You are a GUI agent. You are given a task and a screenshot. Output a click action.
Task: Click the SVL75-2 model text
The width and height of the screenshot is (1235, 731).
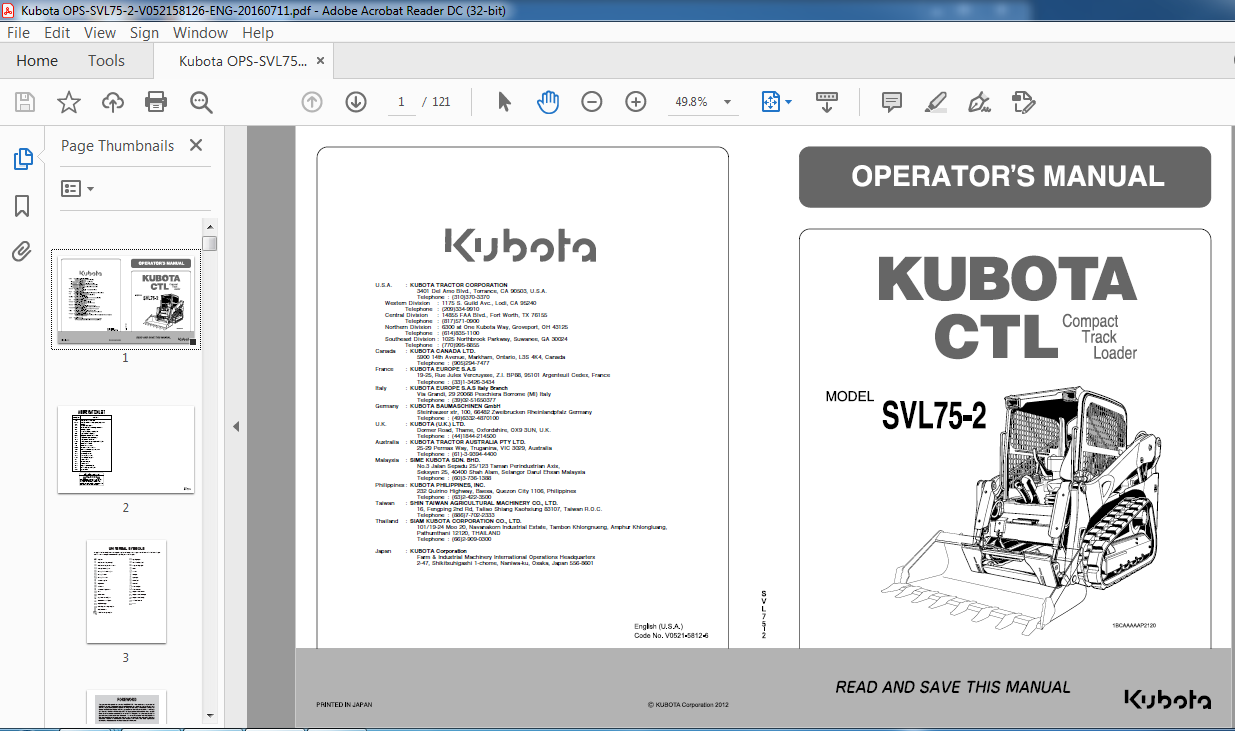coord(934,414)
